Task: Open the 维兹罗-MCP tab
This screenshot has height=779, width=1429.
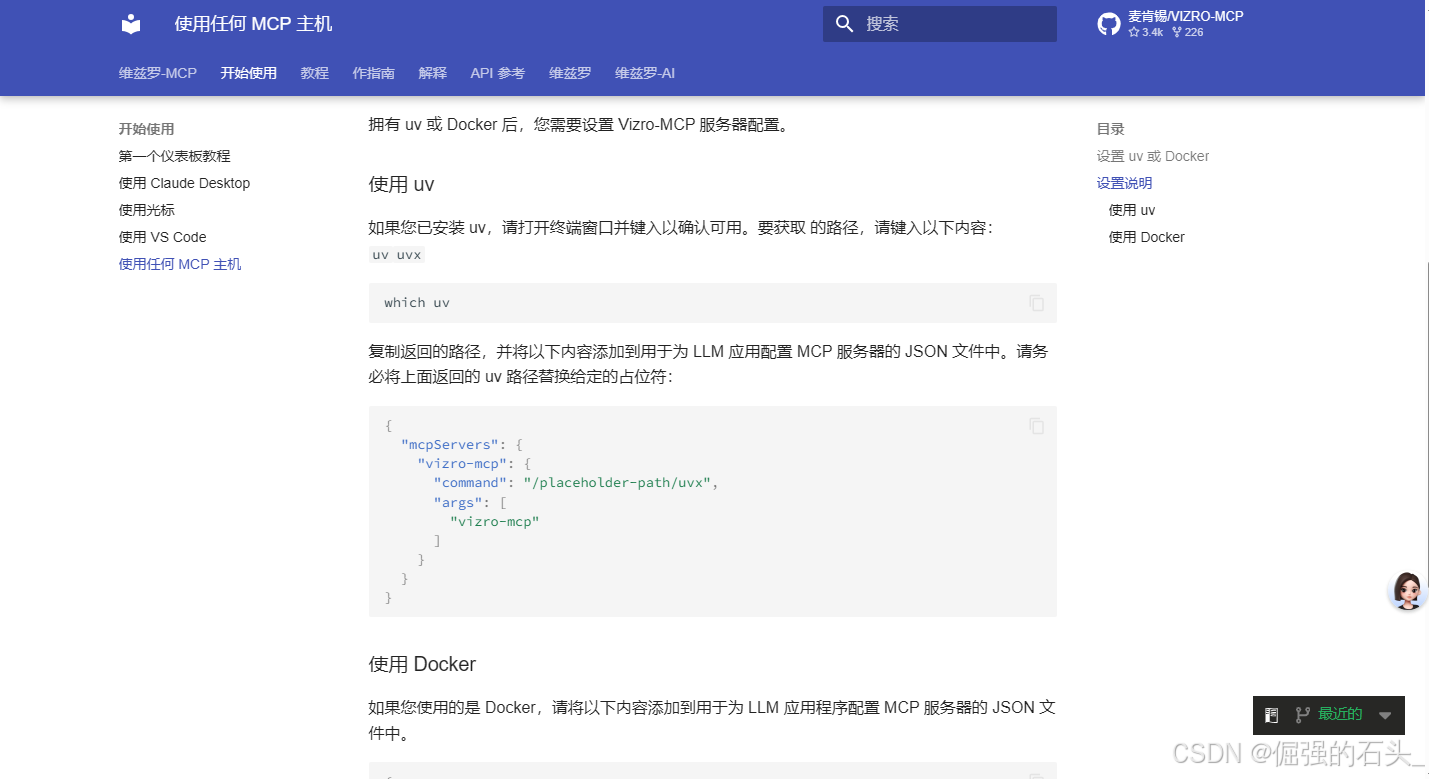Action: 158,73
